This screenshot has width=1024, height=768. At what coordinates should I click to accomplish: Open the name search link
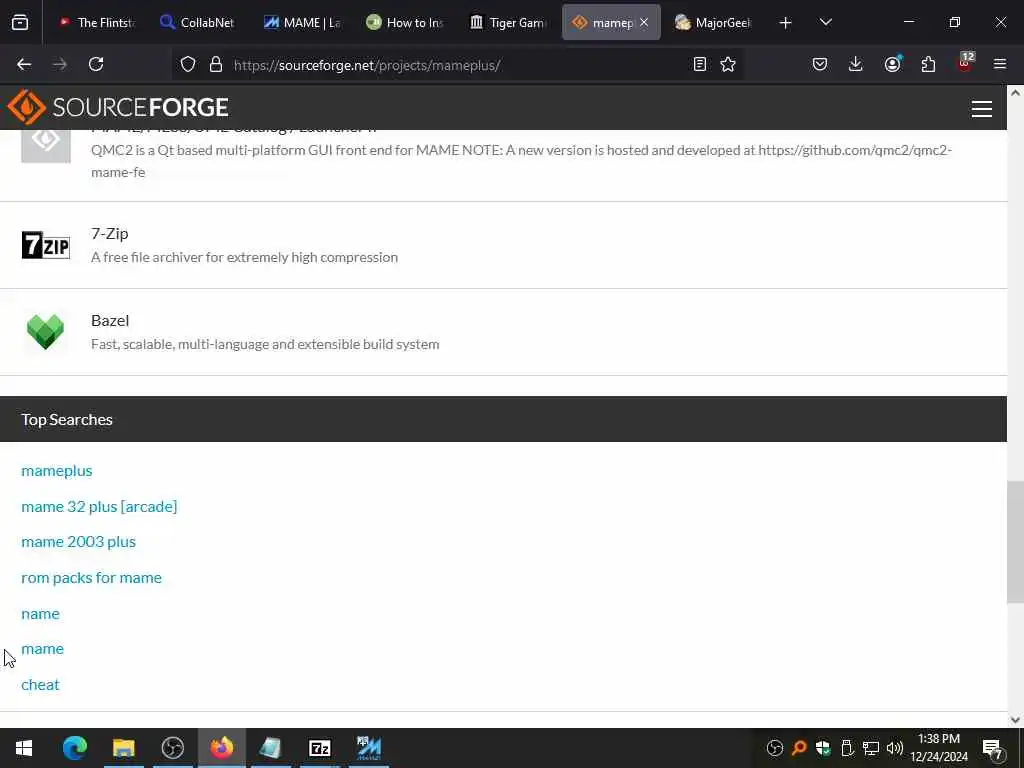pos(40,613)
